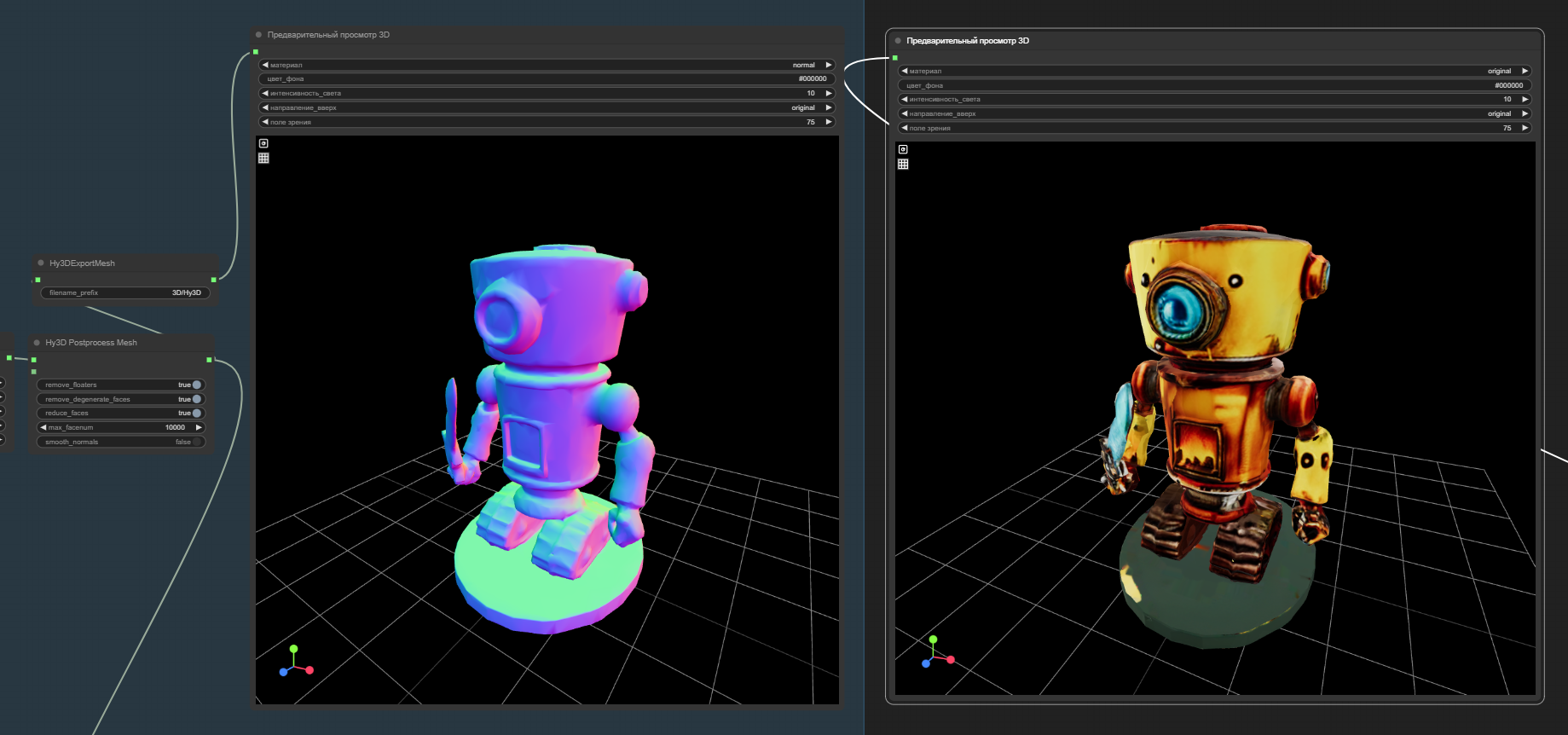
Task: Decrease поле зрения in right preview node
Action: coord(905,128)
